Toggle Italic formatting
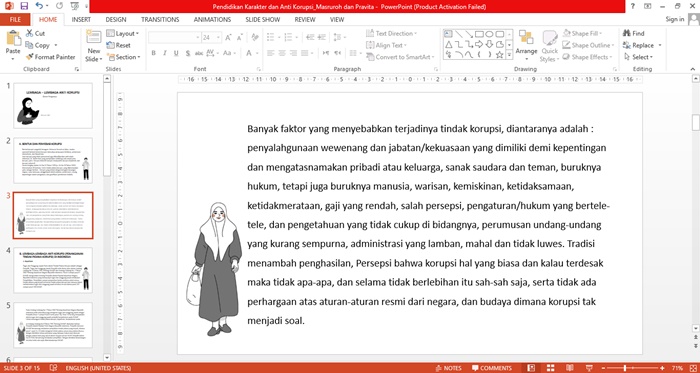This screenshot has height=373, width=700. (164, 53)
